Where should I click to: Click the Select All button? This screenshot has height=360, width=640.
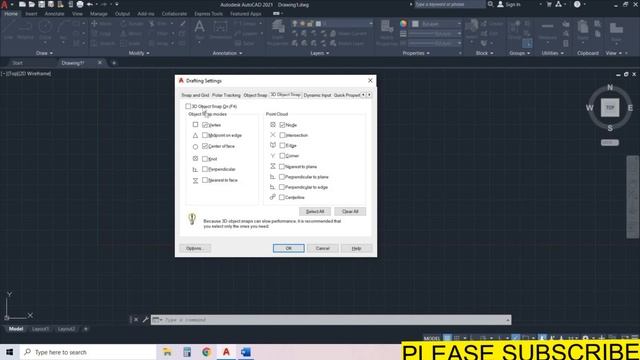pos(315,211)
